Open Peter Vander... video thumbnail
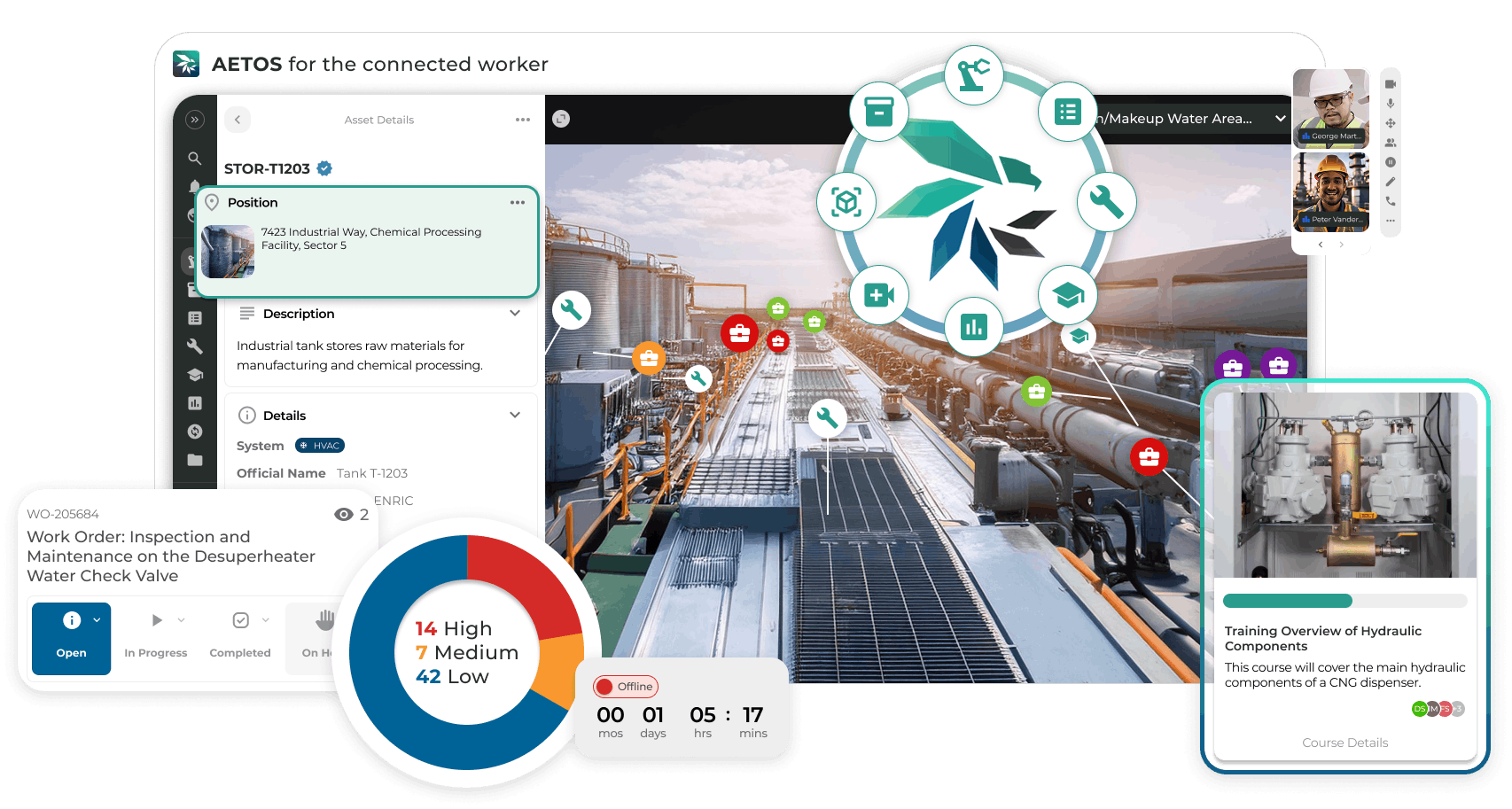 1331,191
